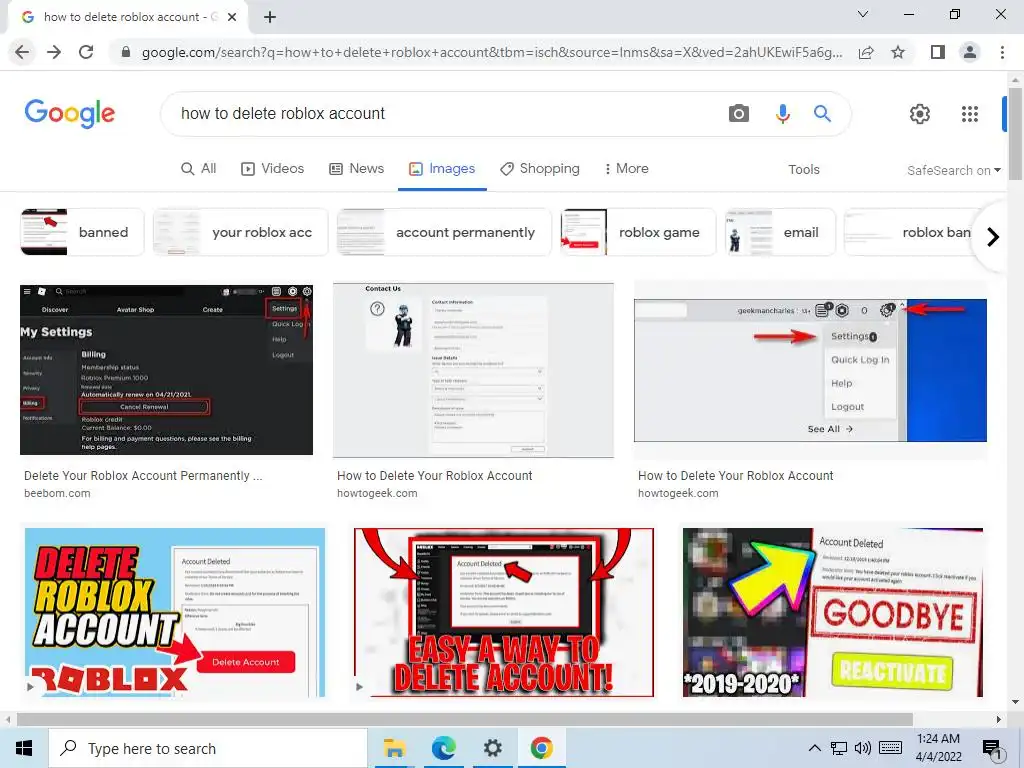Image resolution: width=1024 pixels, height=768 pixels.
Task: Expand the More search categories
Action: tap(626, 168)
